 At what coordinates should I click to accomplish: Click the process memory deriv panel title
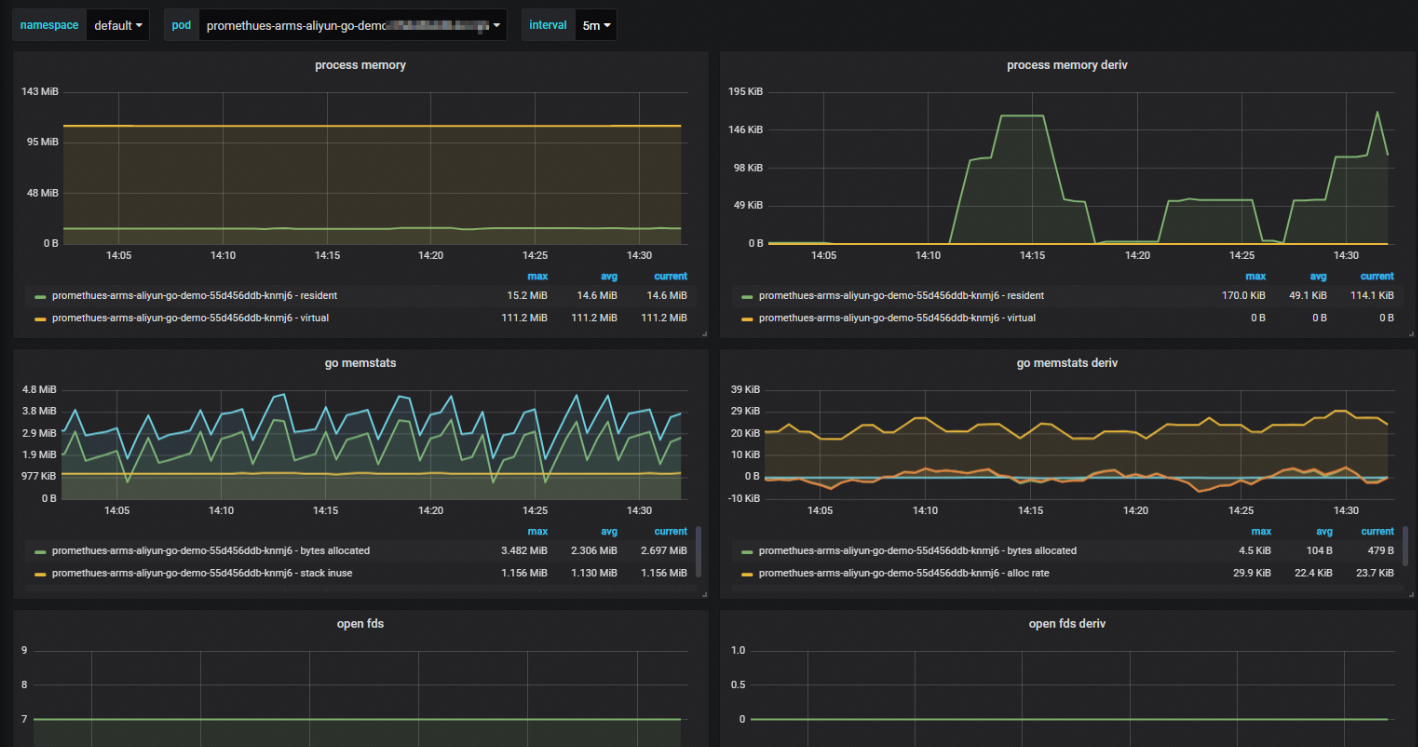pos(1067,65)
